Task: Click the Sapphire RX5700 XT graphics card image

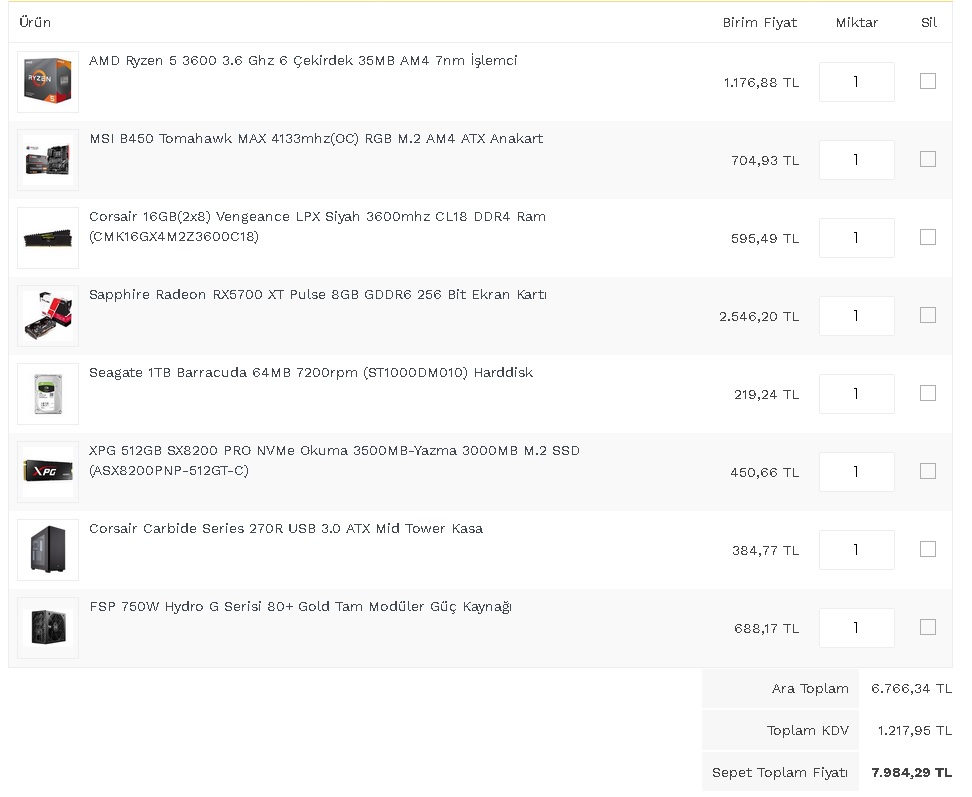Action: tap(48, 316)
